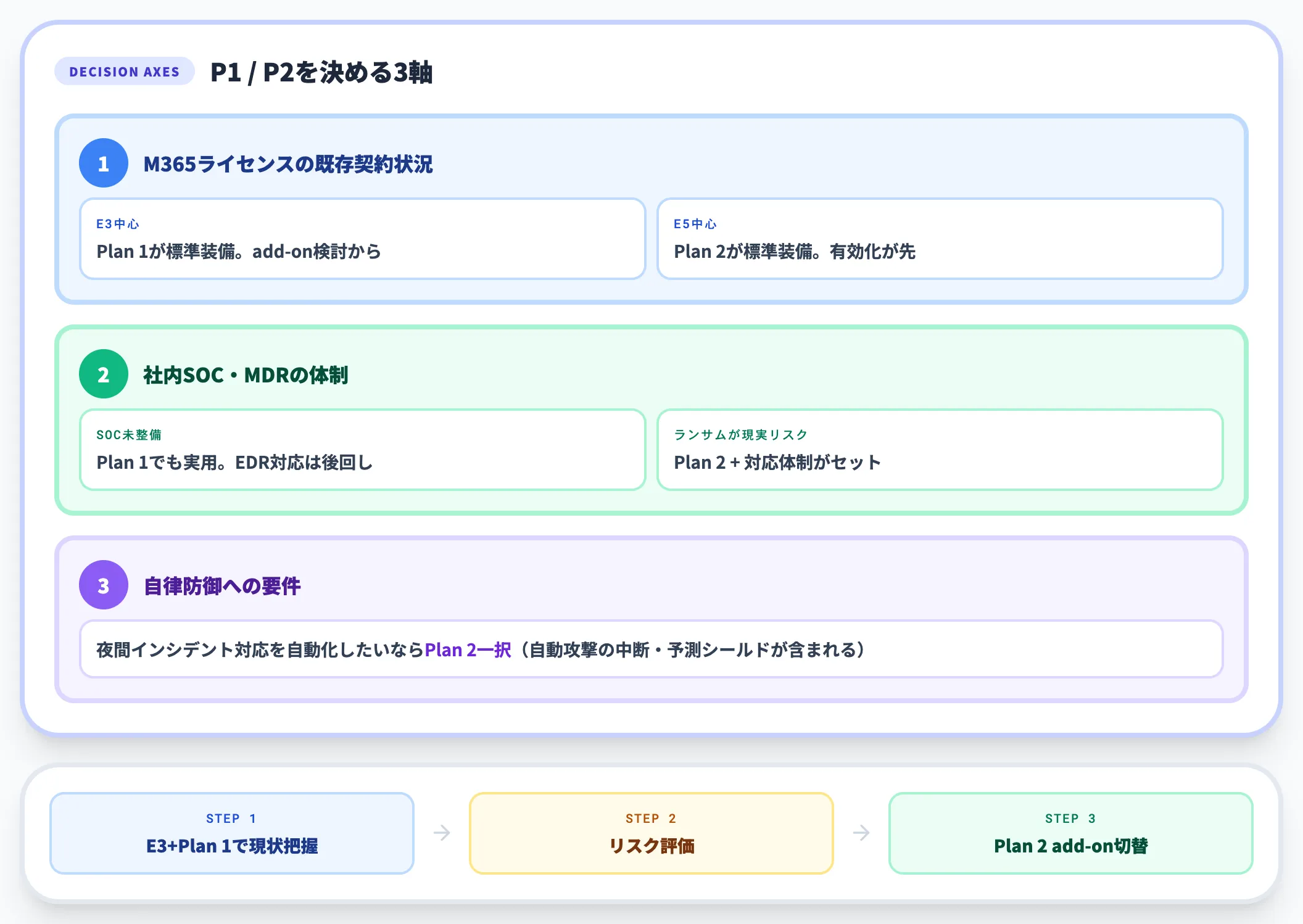Click the title 社内SOC・MDRの体制
Viewport: 1303px width, 924px height.
(x=246, y=375)
